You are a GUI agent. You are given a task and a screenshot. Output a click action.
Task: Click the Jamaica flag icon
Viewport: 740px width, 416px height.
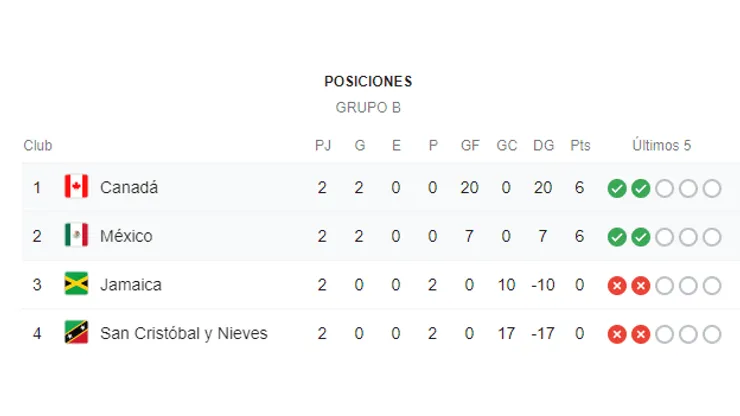(x=76, y=283)
